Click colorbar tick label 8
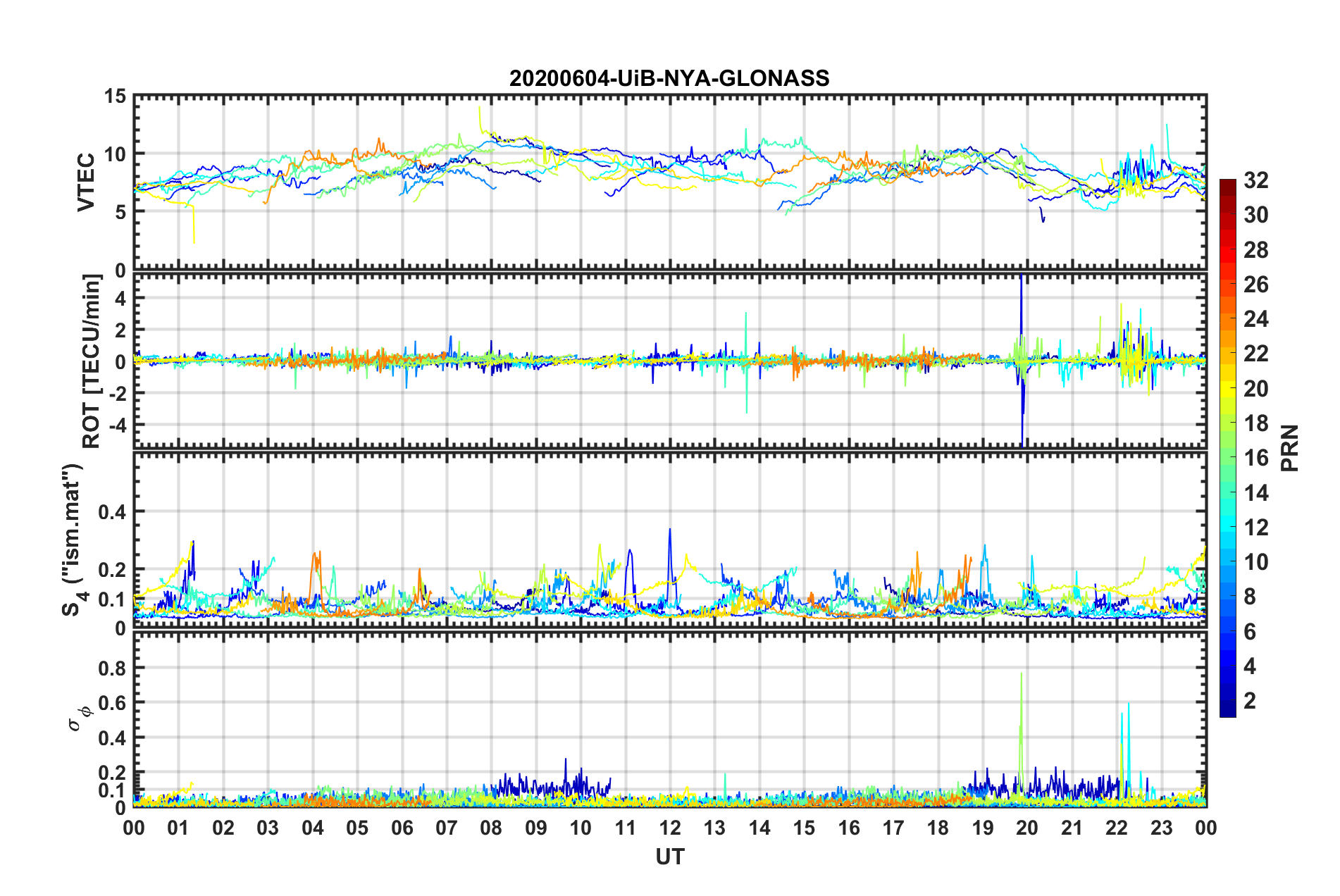This screenshot has height=896, width=1340. pyautogui.click(x=1250, y=597)
